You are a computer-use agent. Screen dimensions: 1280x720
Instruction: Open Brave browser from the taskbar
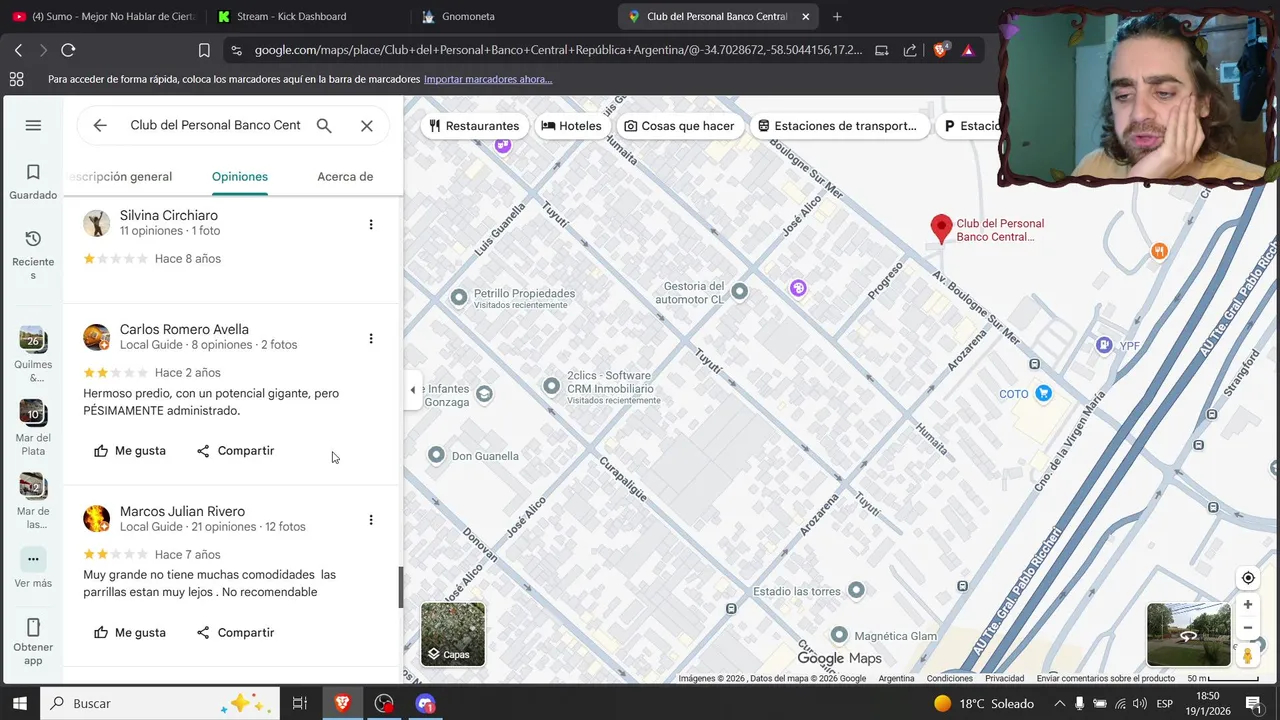342,703
